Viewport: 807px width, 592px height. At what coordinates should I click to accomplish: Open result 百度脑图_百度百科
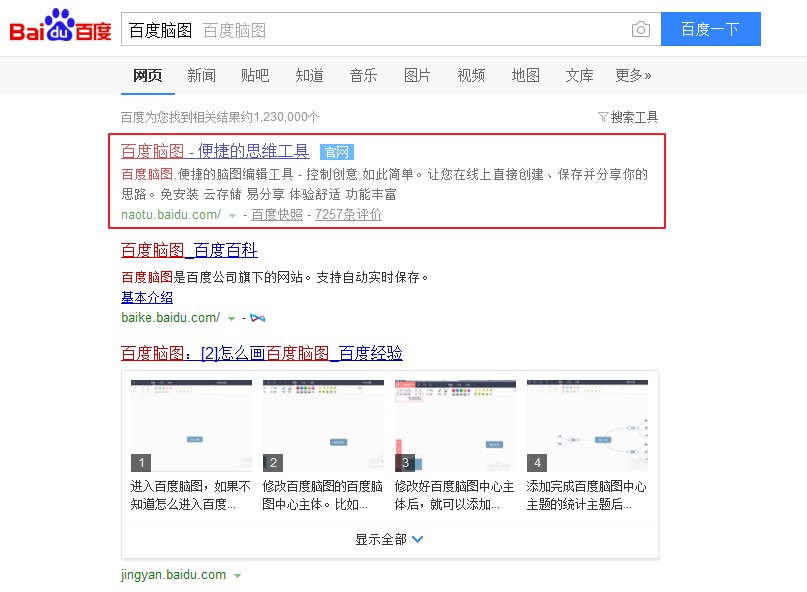tap(189, 250)
